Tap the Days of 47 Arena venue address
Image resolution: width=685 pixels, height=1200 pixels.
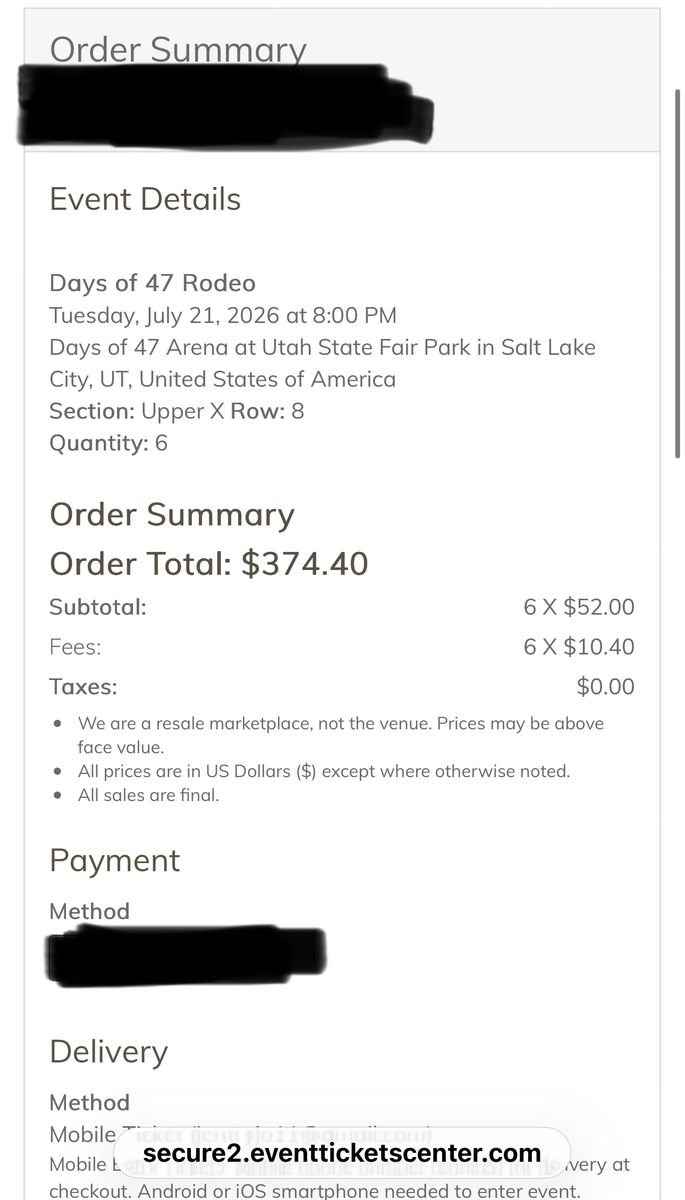tap(322, 363)
